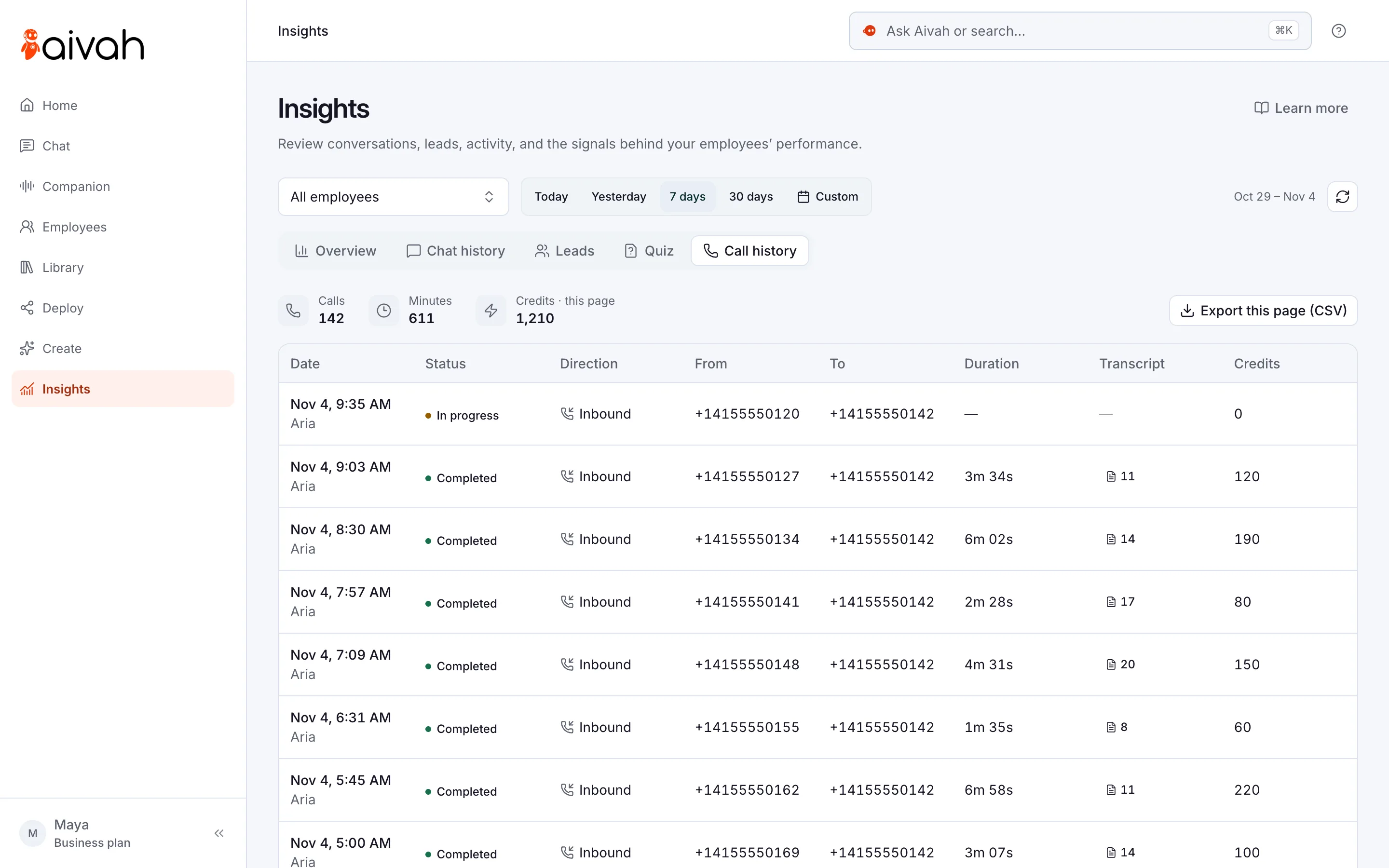Click the Calls phone stat icon
The image size is (1389, 868).
click(293, 311)
